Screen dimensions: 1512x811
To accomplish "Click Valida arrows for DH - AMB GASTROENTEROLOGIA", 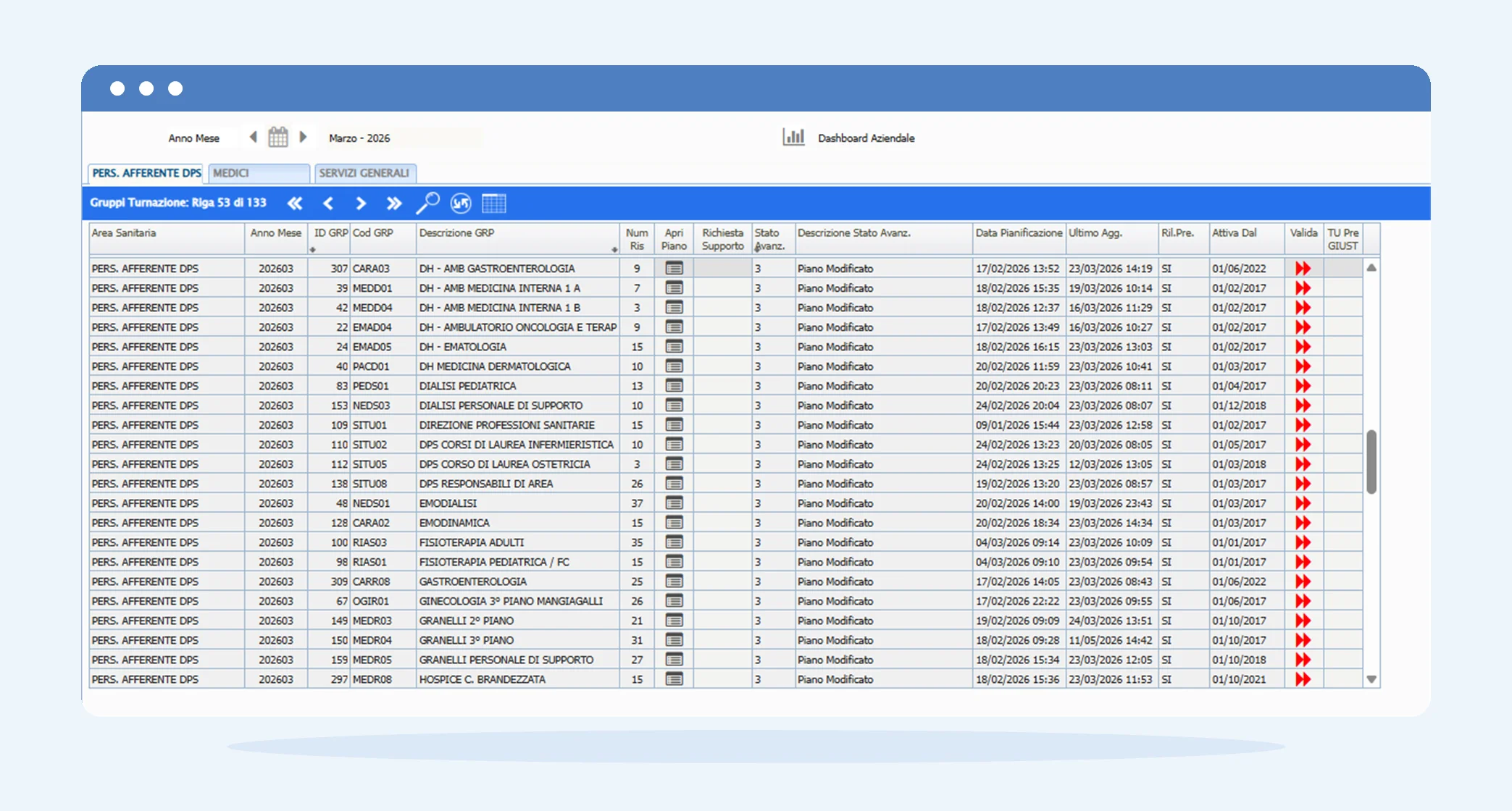I will (1303, 269).
